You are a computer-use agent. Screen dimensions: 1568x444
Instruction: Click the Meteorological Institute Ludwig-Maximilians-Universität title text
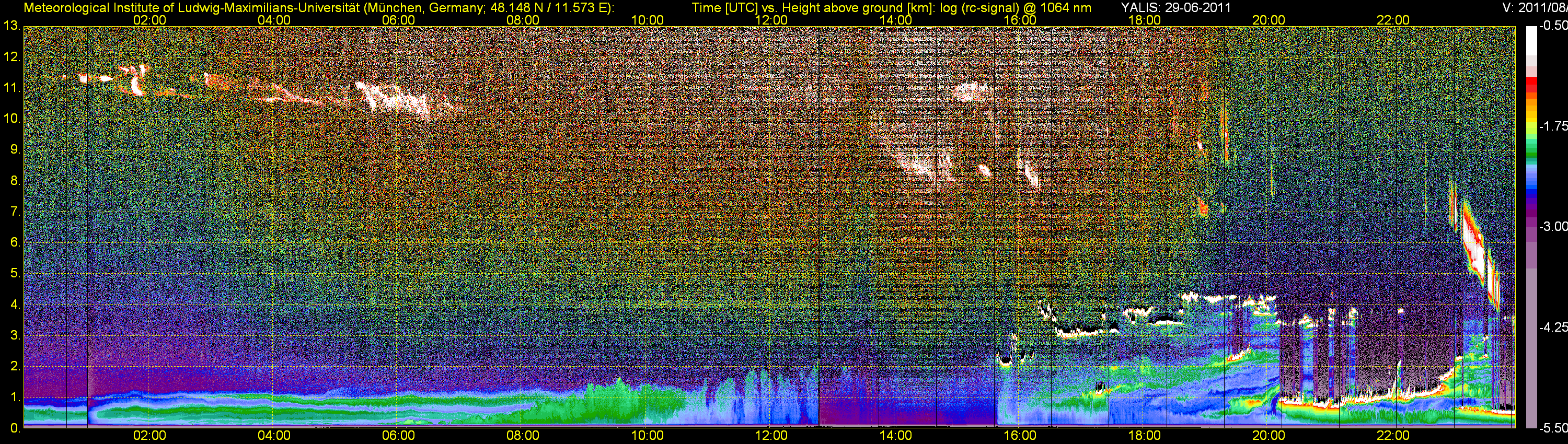click(x=319, y=8)
